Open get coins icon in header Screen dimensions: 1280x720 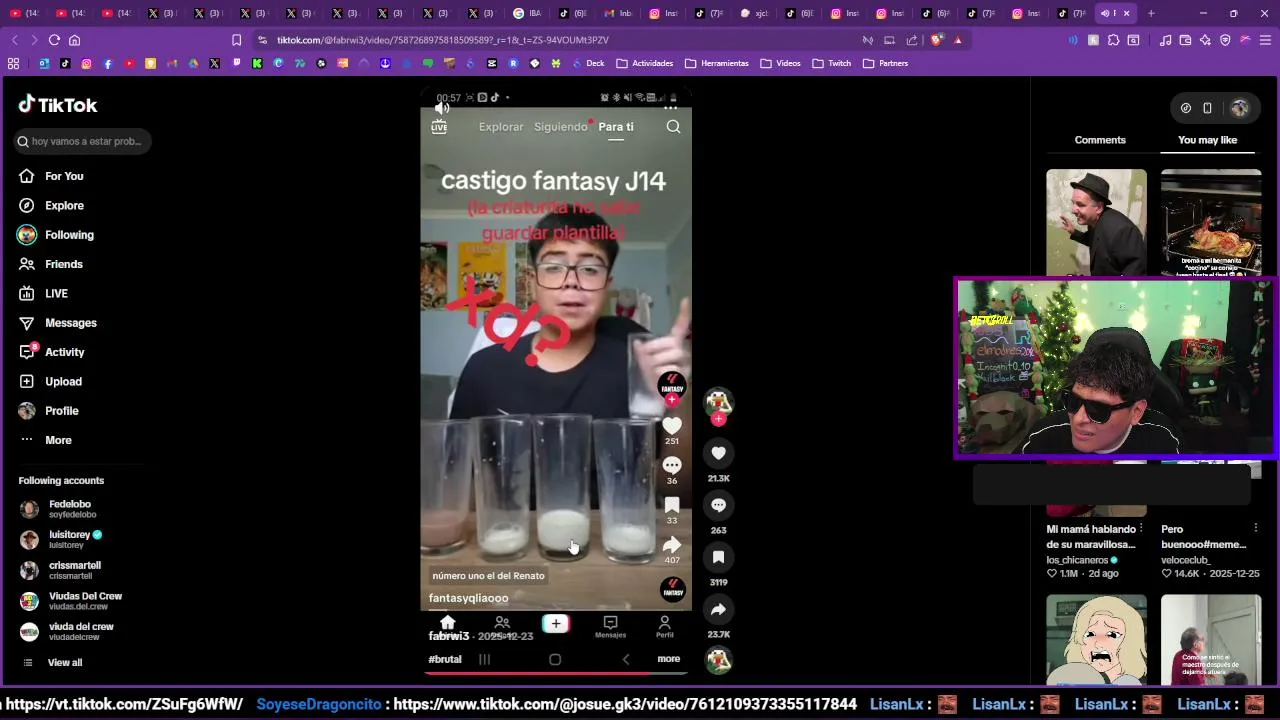pos(1186,108)
